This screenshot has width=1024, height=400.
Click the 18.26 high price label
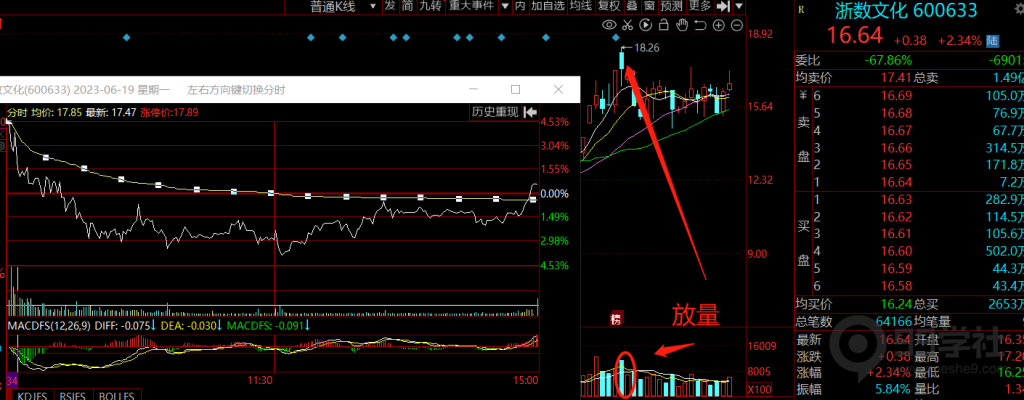pyautogui.click(x=647, y=48)
